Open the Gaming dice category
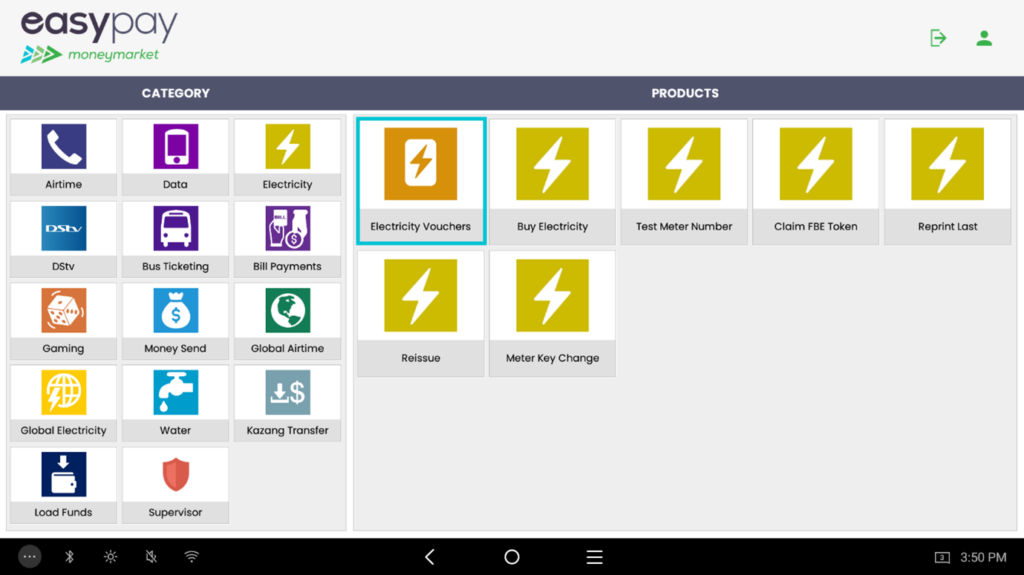Viewport: 1024px width, 575px height. (x=63, y=321)
